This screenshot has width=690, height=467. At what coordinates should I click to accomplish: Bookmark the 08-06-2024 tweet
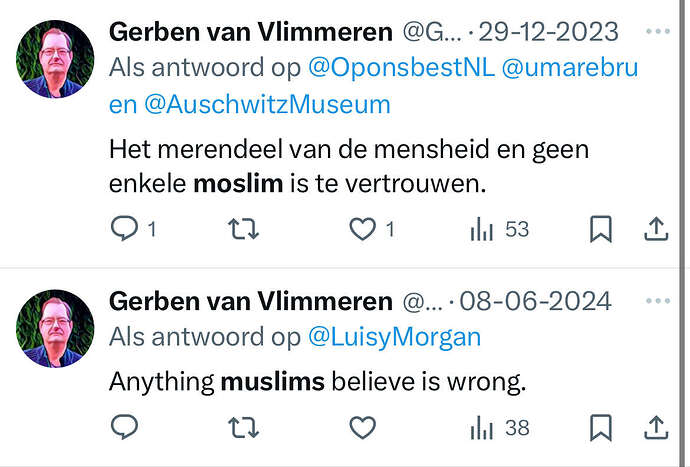(601, 427)
